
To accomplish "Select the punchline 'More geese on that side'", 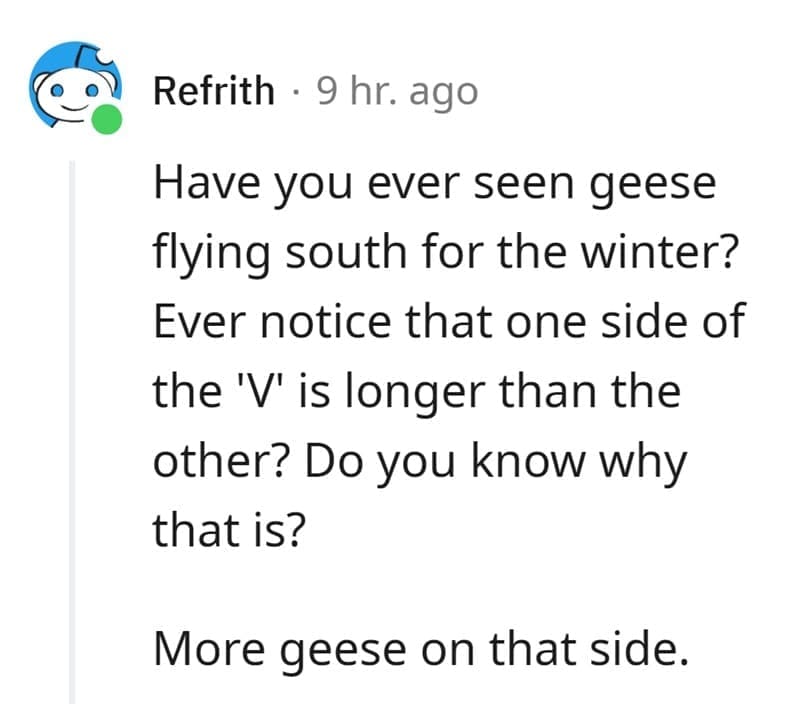I will (420, 650).
